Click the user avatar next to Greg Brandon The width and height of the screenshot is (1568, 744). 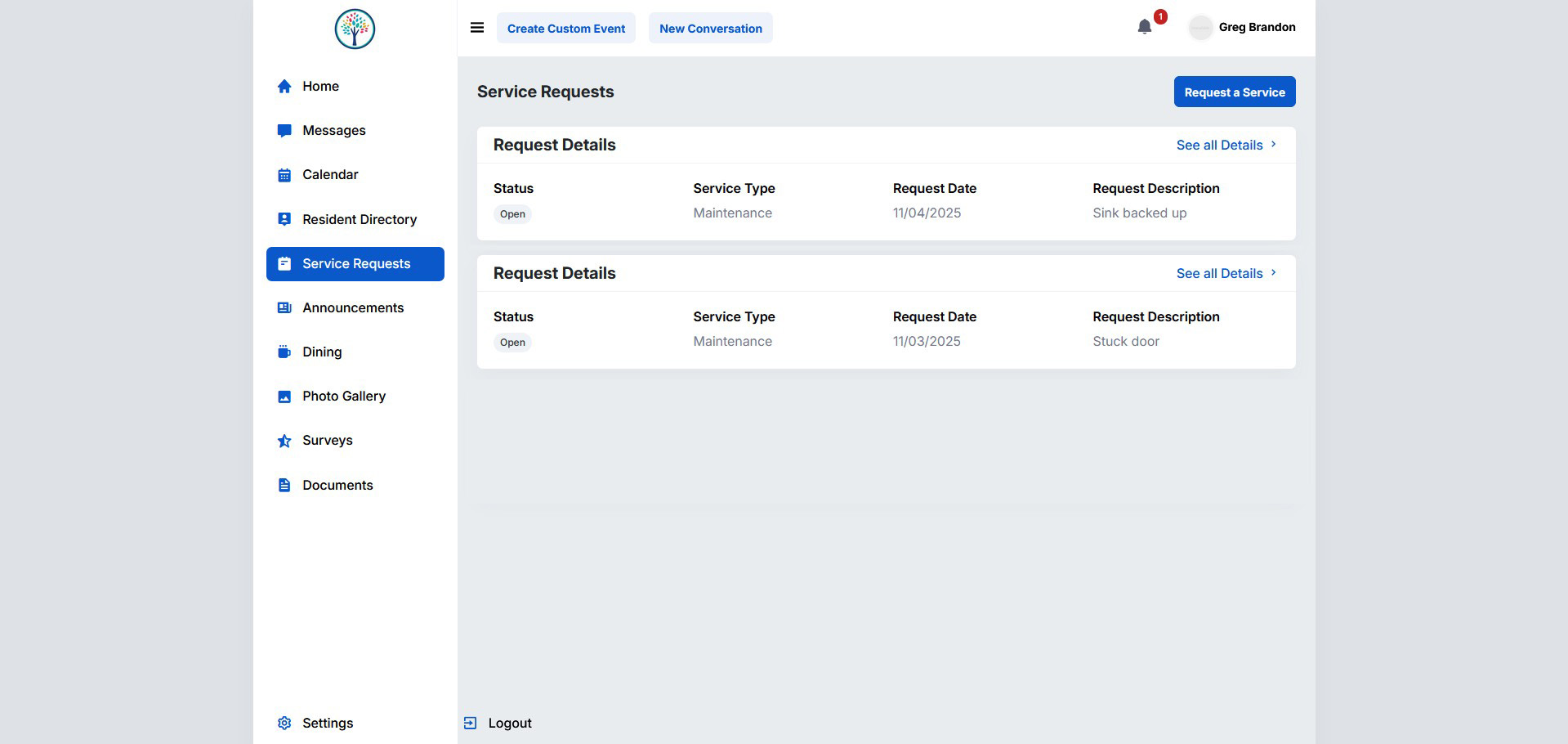(x=1200, y=28)
